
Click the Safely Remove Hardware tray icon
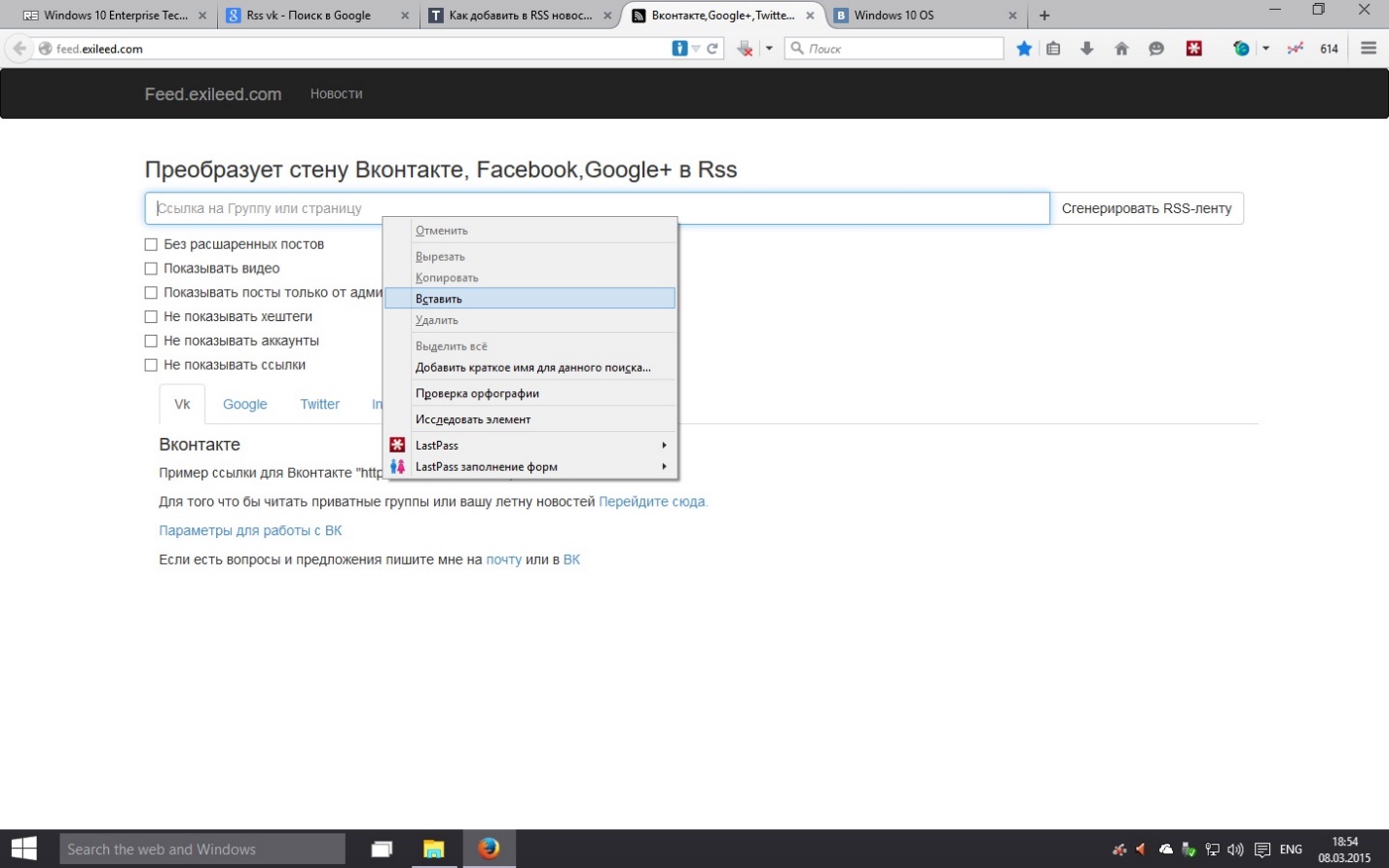1188,850
